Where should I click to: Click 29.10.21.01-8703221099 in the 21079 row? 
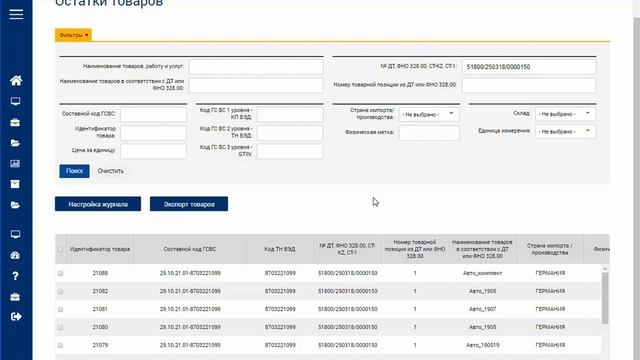point(190,345)
